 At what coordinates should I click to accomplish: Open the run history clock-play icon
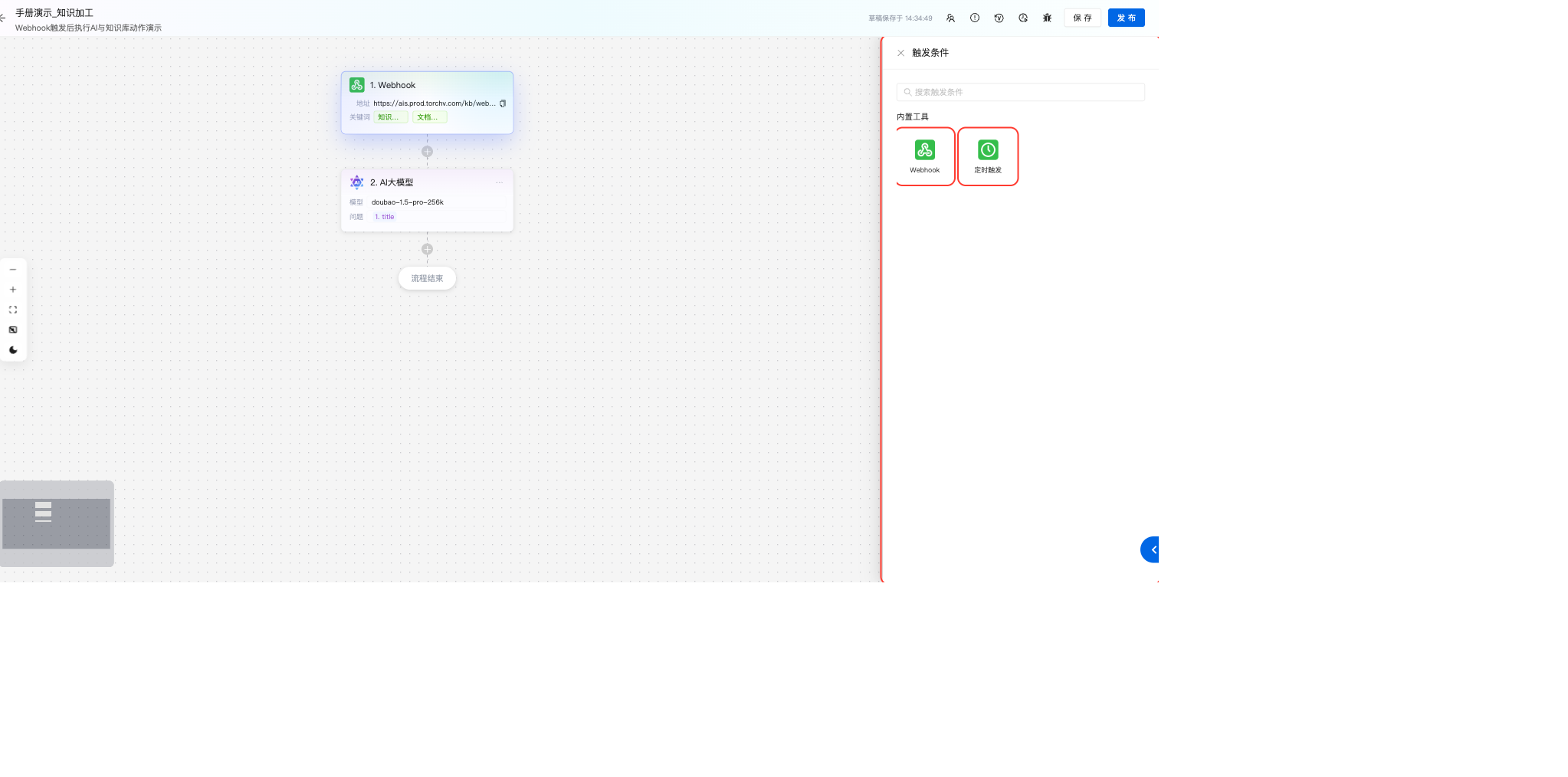pyautogui.click(x=1023, y=18)
